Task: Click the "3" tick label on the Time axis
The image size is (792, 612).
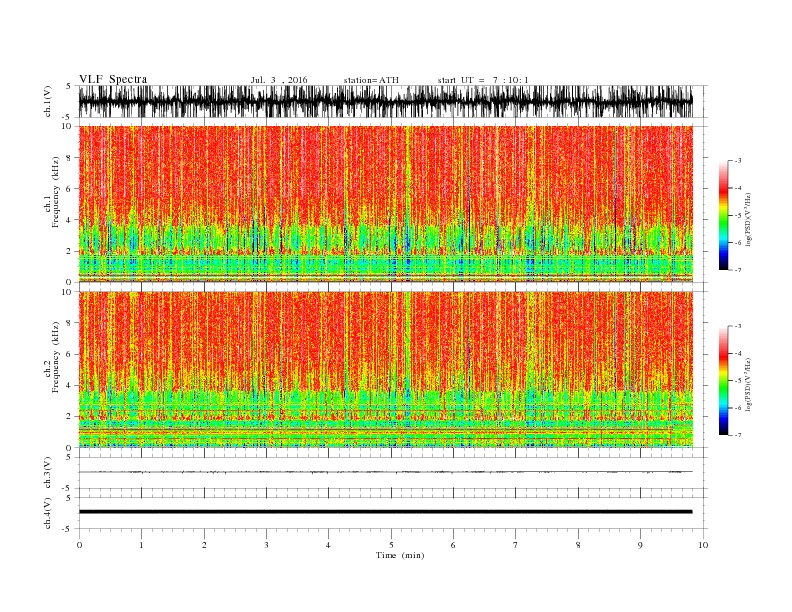Action: [266, 545]
